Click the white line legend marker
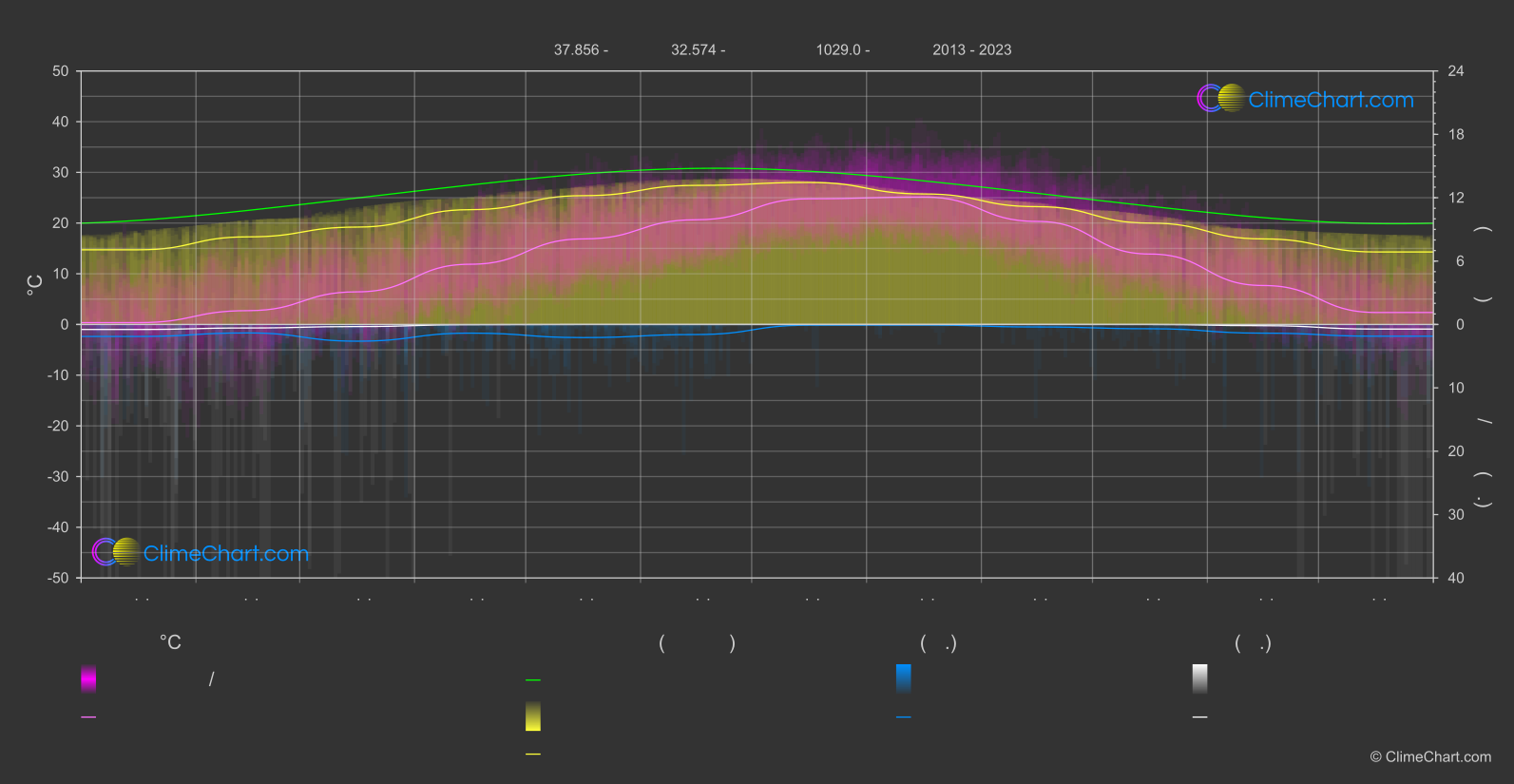The image size is (1514, 784). point(1200,717)
